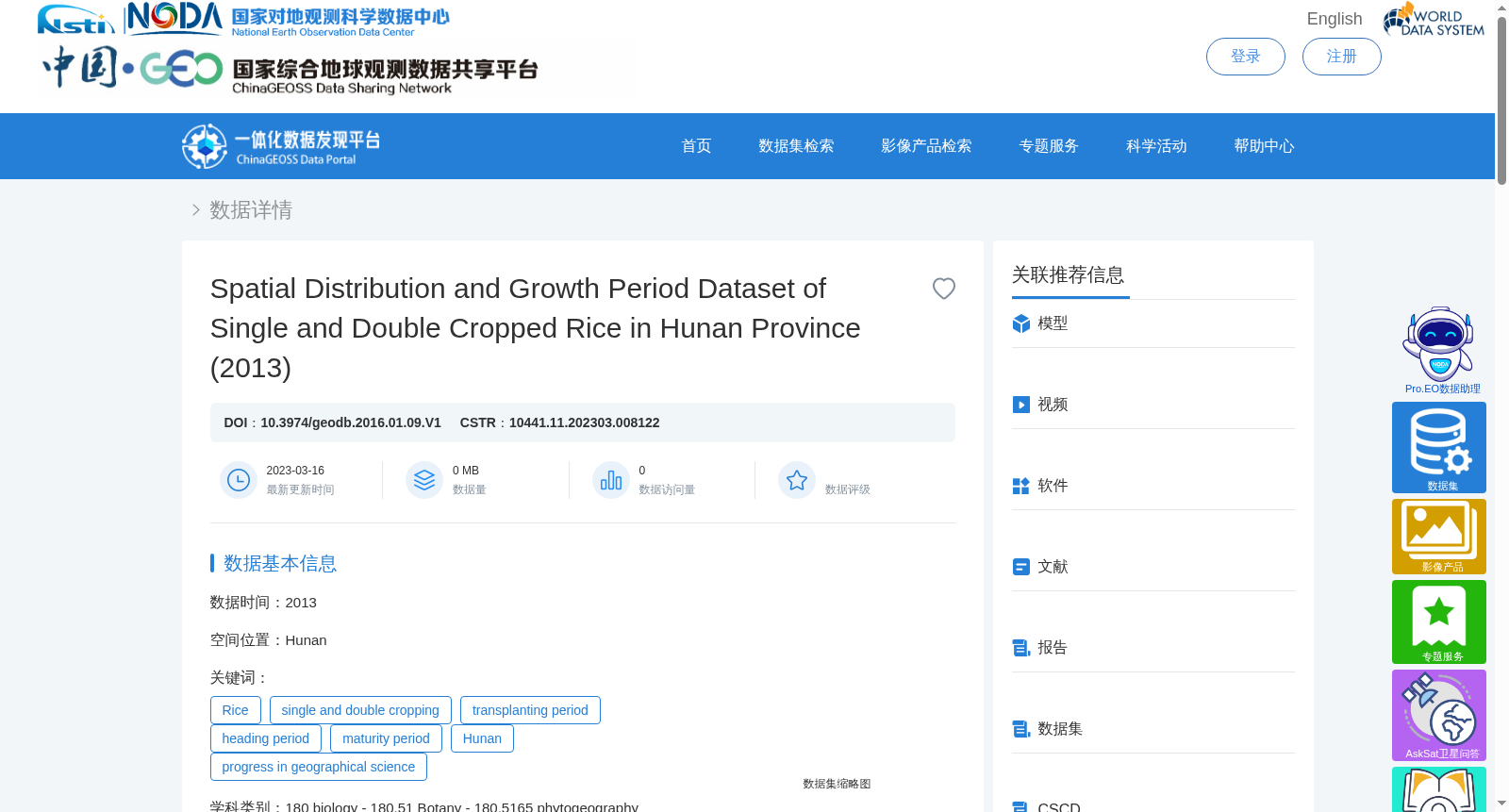1509x812 pixels.
Task: Click the 2023-03-16 update date
Action: tap(295, 471)
